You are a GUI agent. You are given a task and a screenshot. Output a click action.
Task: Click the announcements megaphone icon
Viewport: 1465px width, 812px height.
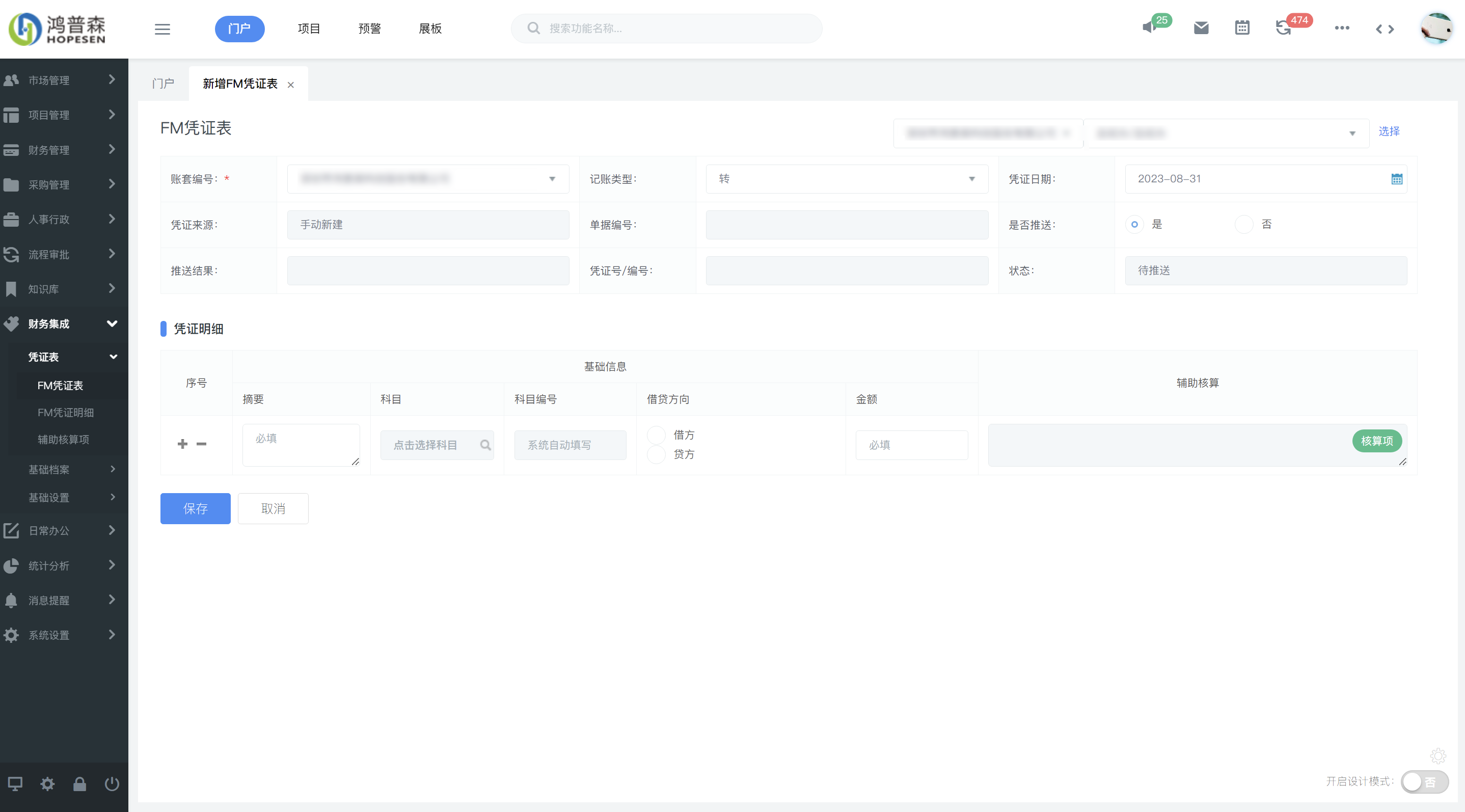click(x=1149, y=28)
